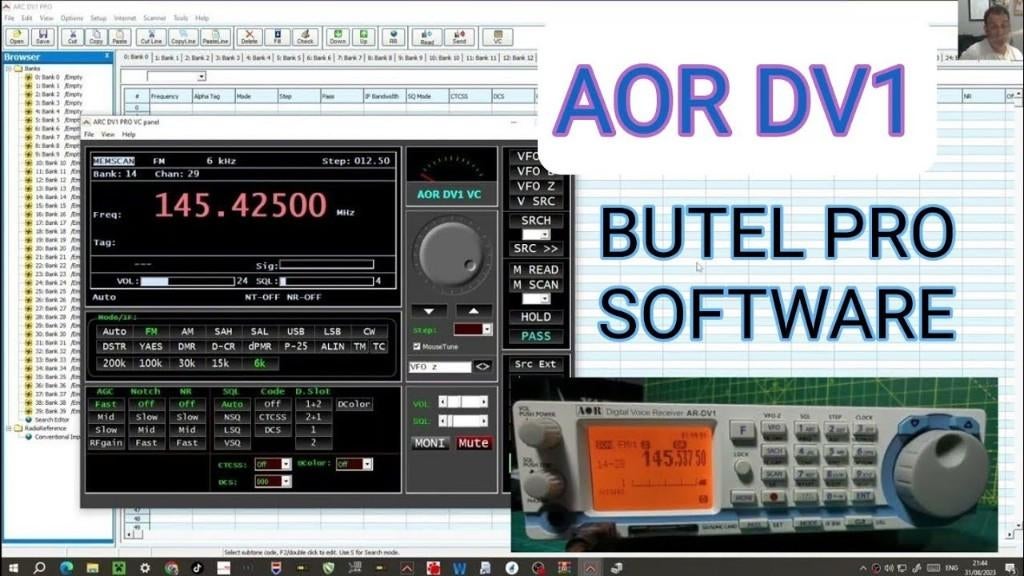Open the dropdown below M SCAN button
The image size is (1024, 576).
point(545,299)
